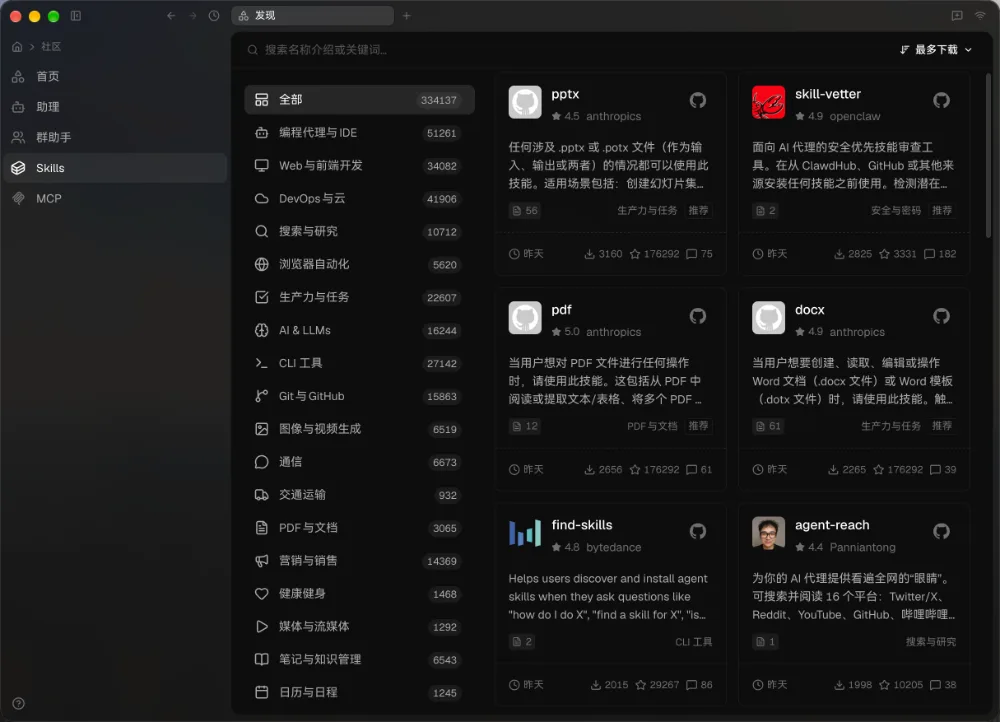Image resolution: width=1000 pixels, height=722 pixels.
Task: Filter by 生产力与任务 category in list
Action: click(x=359, y=297)
